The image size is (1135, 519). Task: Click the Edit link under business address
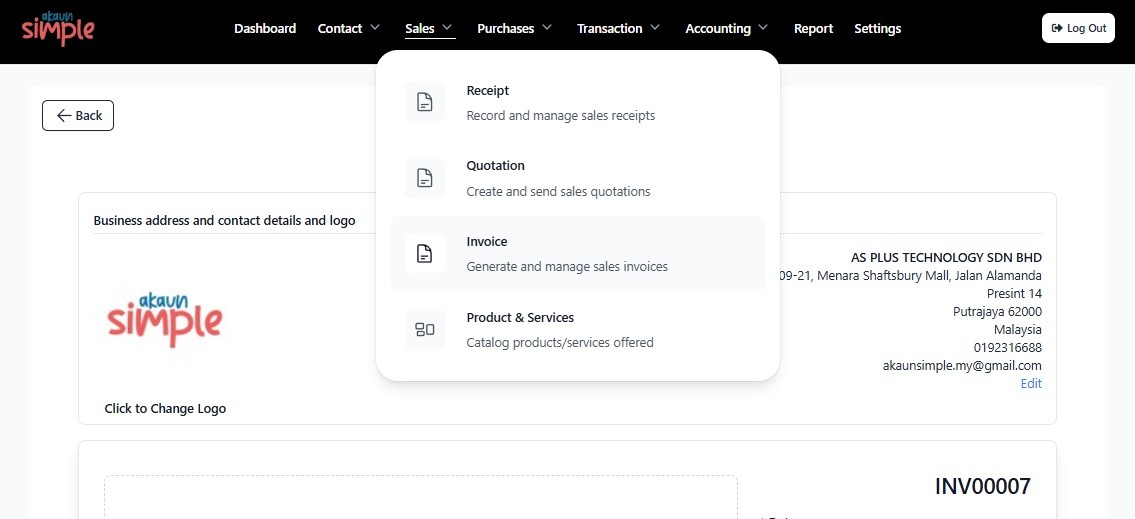pos(1031,384)
